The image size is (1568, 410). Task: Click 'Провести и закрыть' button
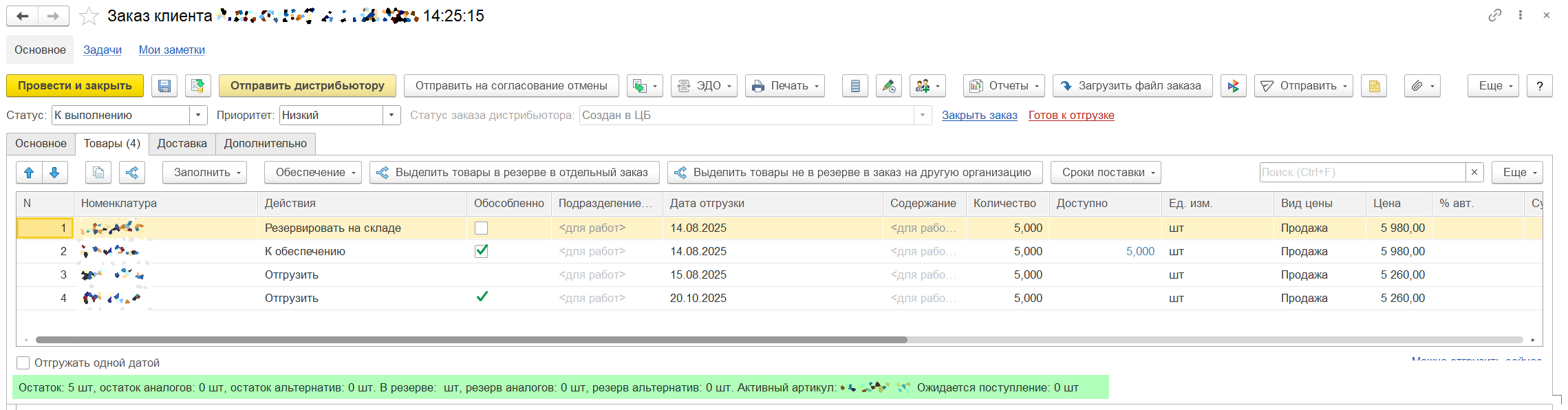pyautogui.click(x=75, y=86)
